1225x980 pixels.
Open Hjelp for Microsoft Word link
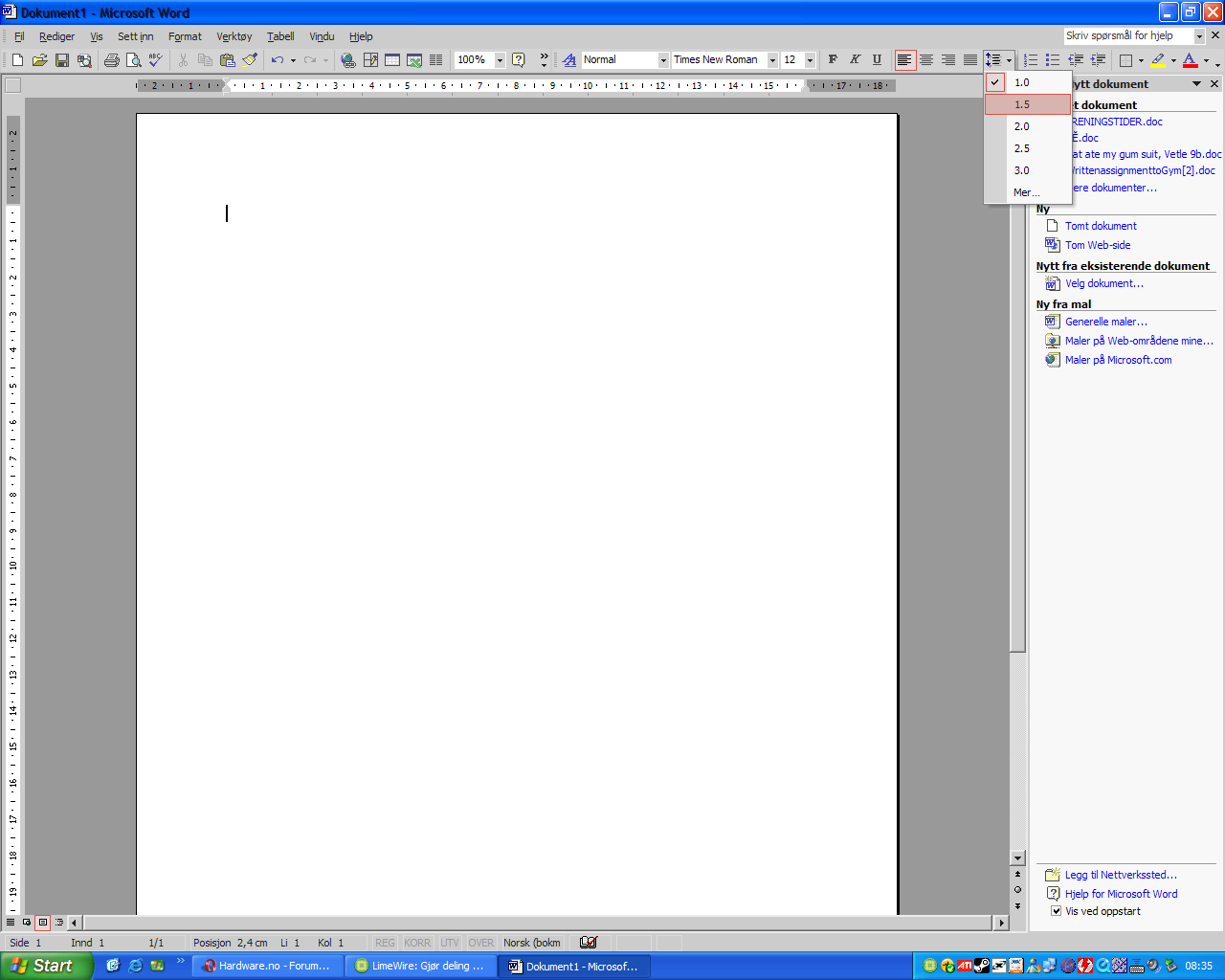coord(1121,894)
